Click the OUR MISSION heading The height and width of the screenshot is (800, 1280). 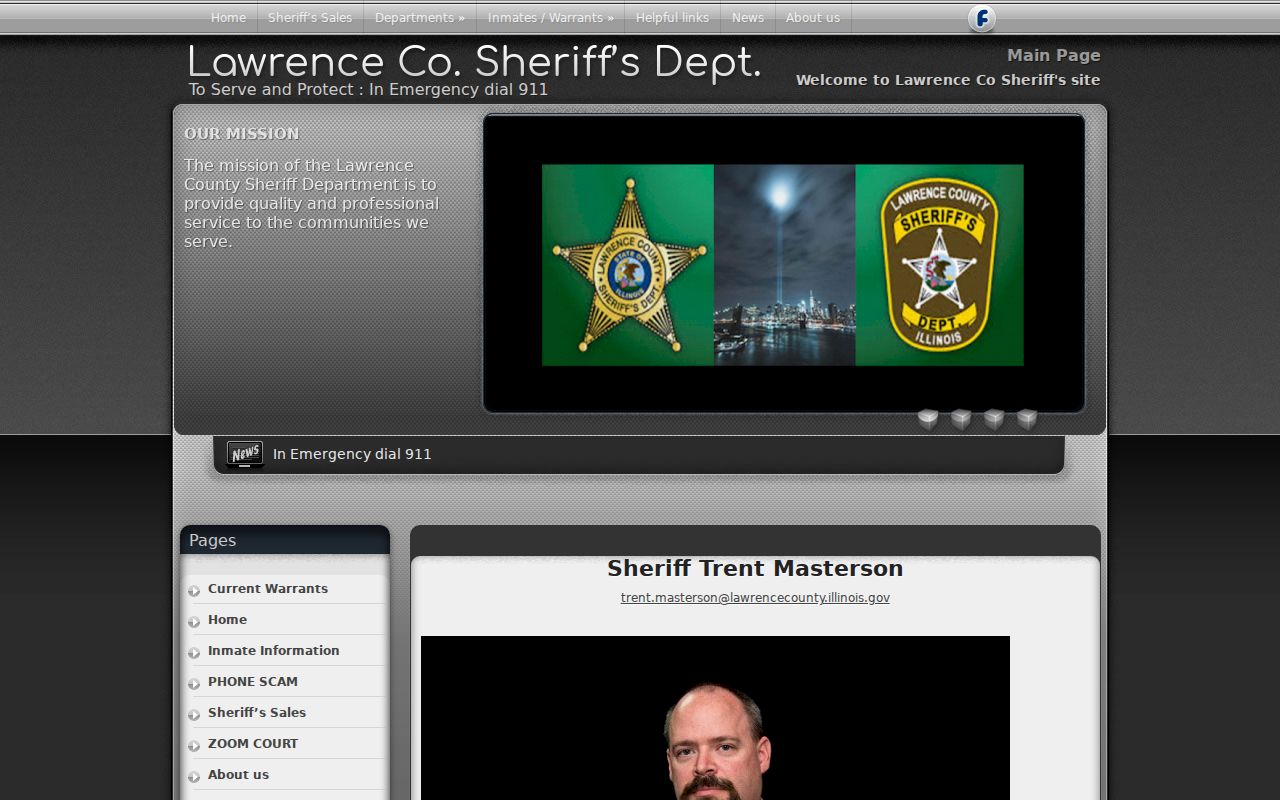click(x=242, y=134)
